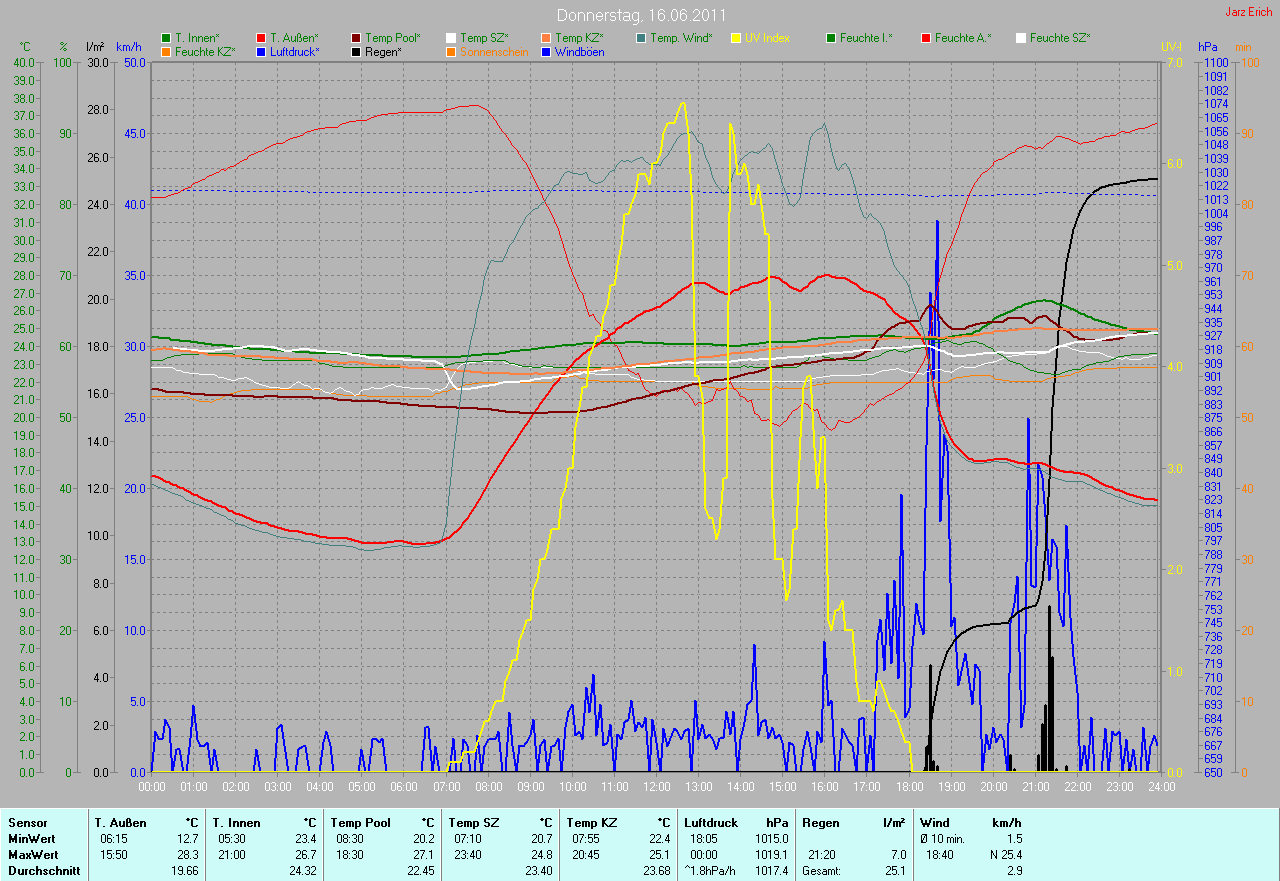This screenshot has width=1280, height=881.
Task: Click the T. Außen minimum value '12.7'
Action: (188, 839)
